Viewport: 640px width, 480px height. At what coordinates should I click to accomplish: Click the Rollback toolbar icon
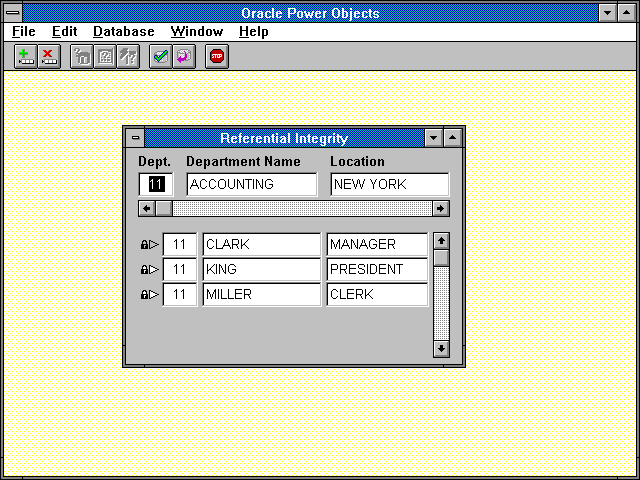(183, 57)
